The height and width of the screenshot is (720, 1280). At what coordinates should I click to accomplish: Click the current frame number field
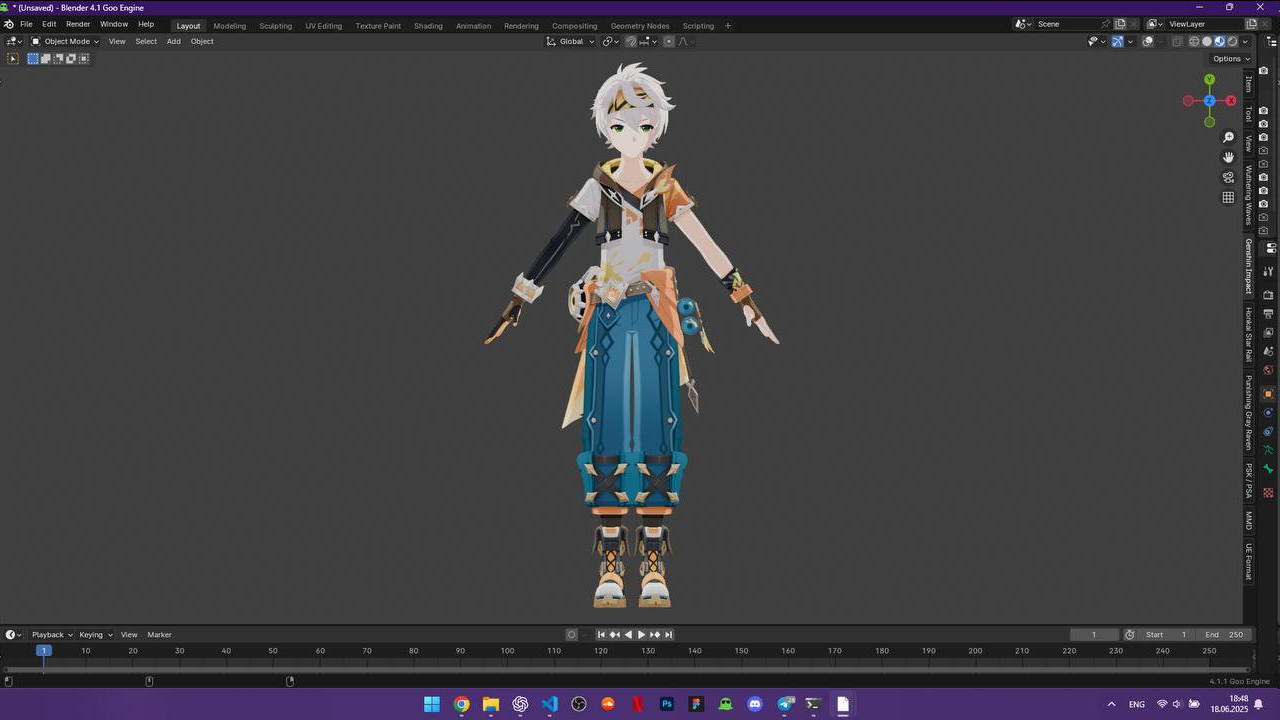point(1093,634)
